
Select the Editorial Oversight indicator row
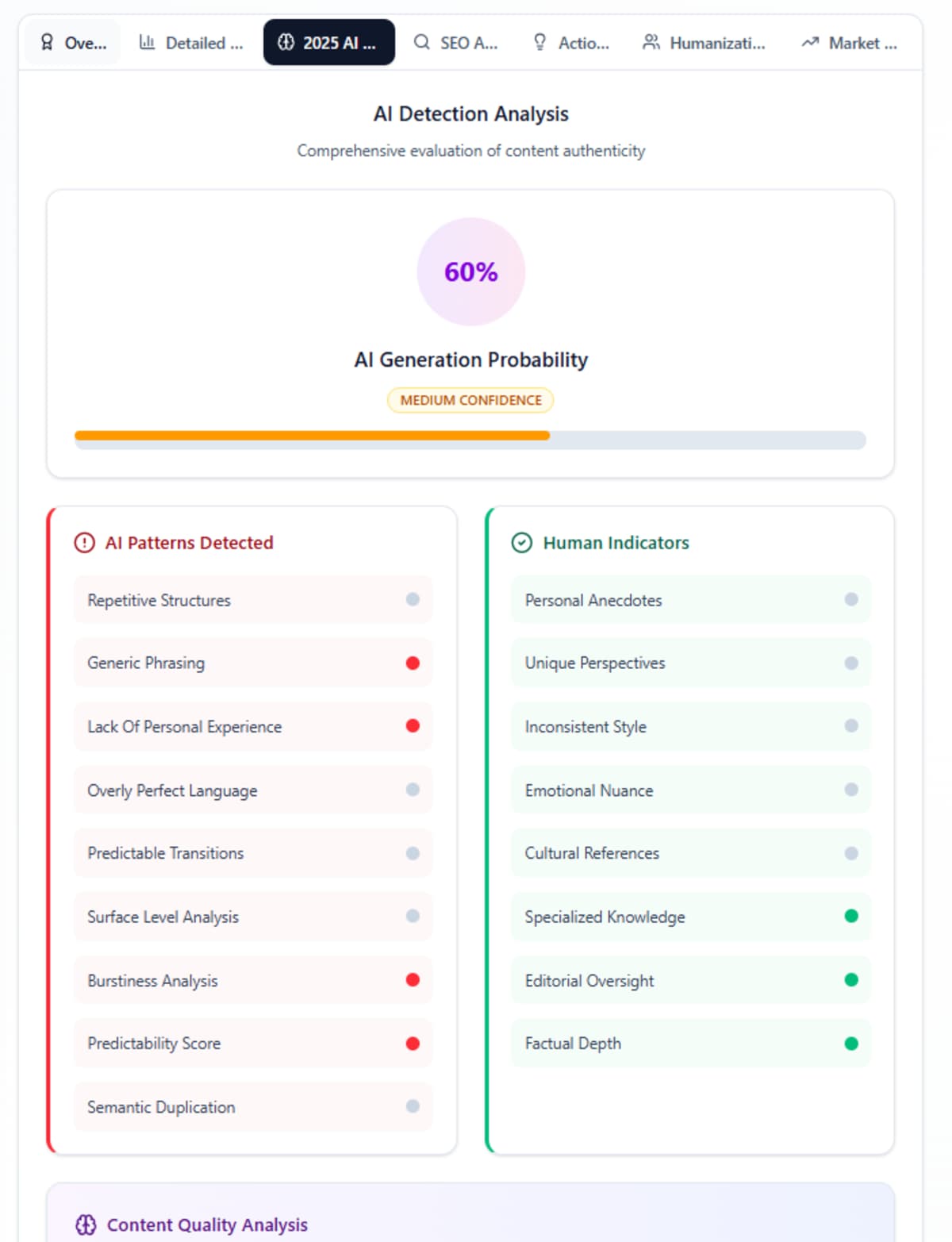(690, 981)
